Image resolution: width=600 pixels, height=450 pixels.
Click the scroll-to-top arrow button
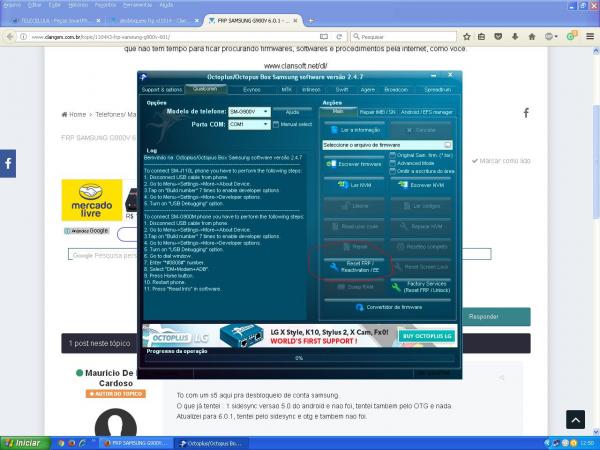click(x=576, y=420)
